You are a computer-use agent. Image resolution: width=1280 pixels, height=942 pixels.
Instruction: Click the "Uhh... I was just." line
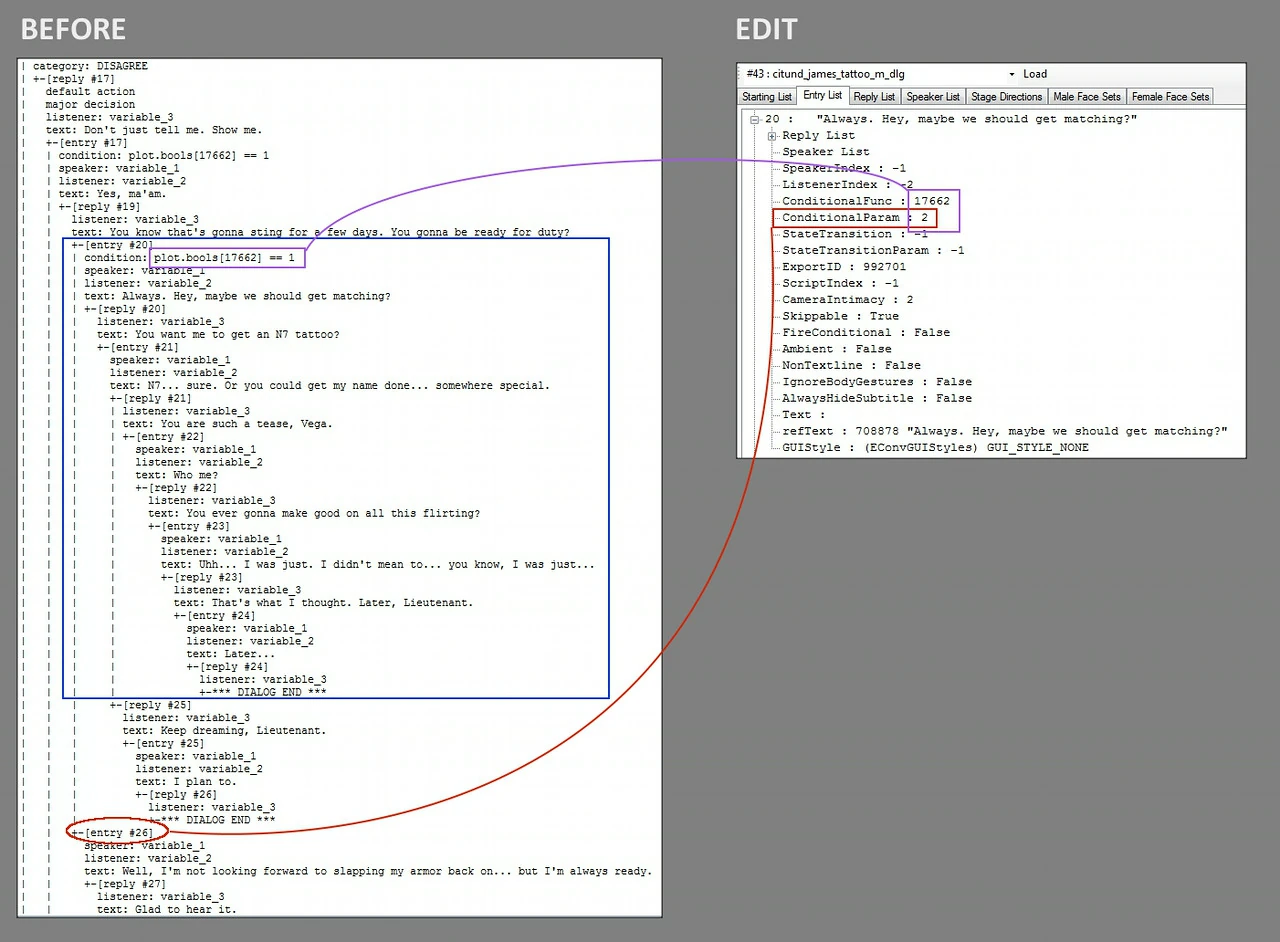(x=378, y=564)
